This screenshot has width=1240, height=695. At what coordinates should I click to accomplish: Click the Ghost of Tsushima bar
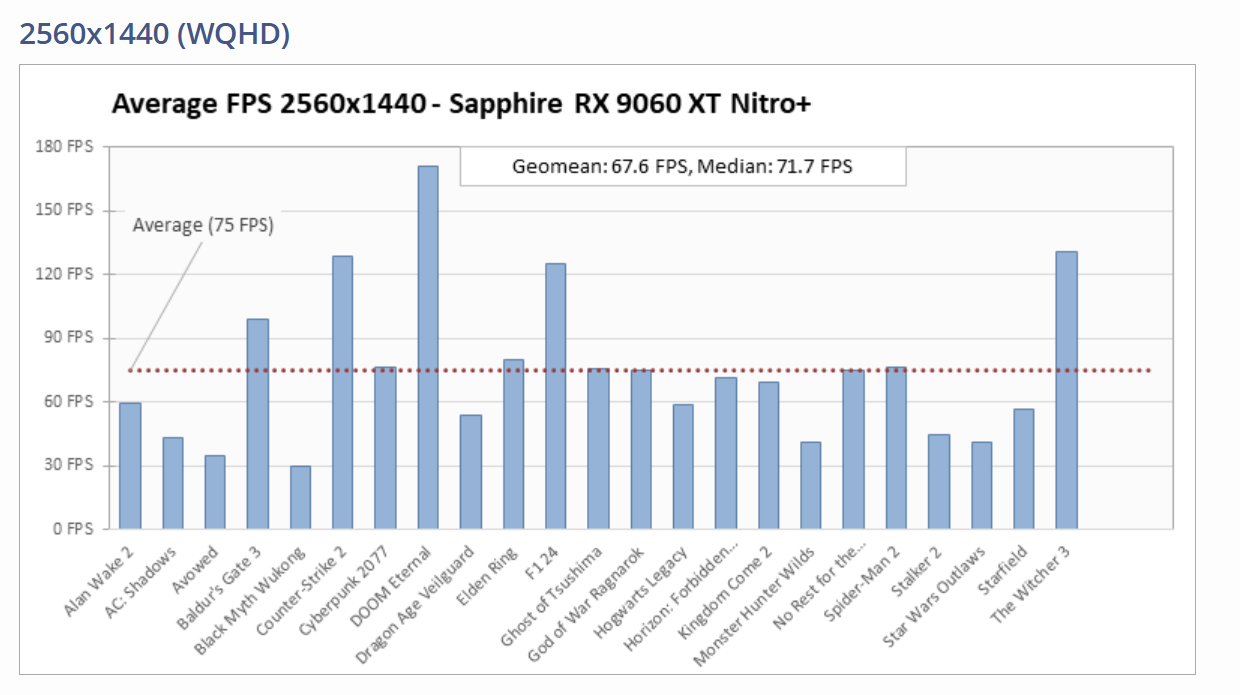598,449
